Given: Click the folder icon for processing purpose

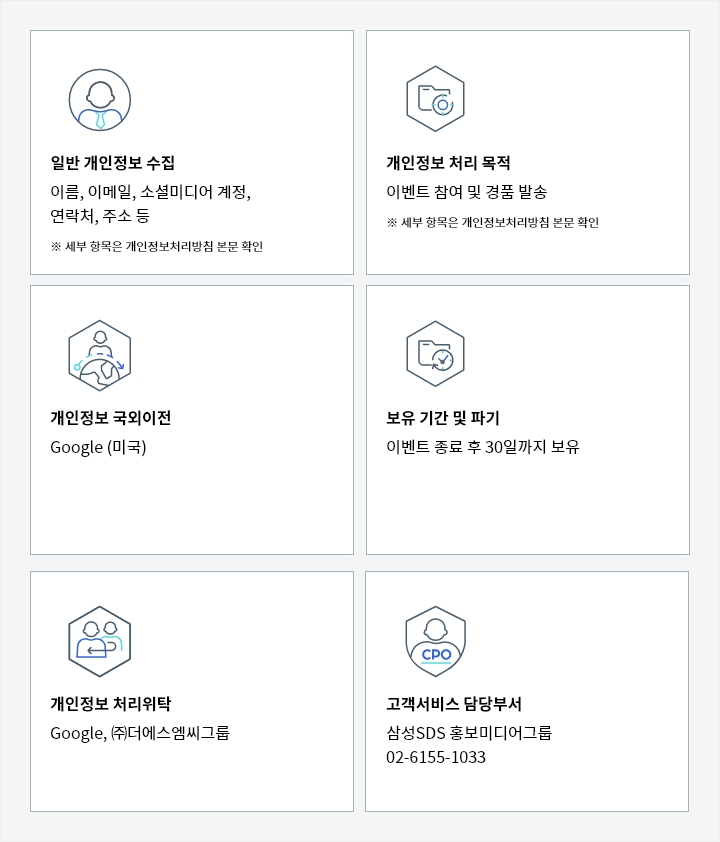Looking at the screenshot, I should [435, 99].
